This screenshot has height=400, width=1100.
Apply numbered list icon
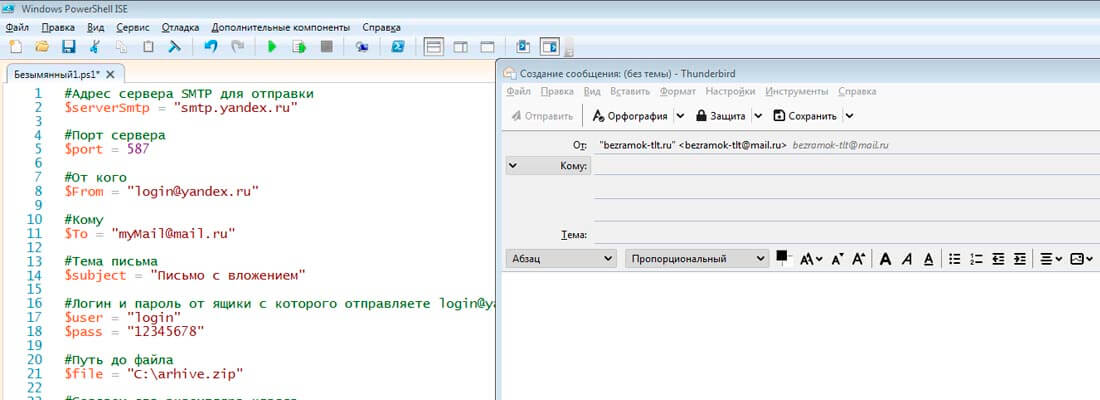(976, 259)
